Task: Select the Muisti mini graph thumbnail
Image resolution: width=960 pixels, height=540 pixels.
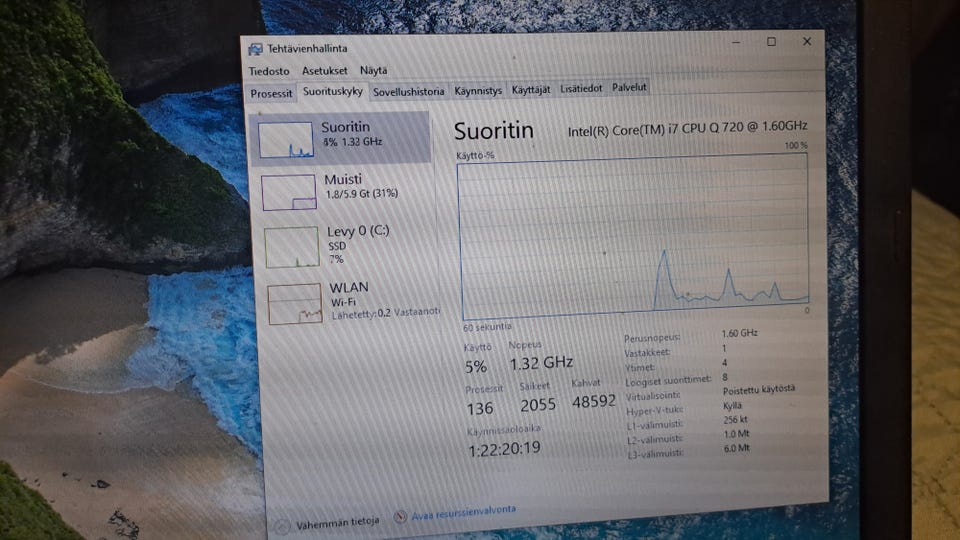Action: [x=289, y=192]
